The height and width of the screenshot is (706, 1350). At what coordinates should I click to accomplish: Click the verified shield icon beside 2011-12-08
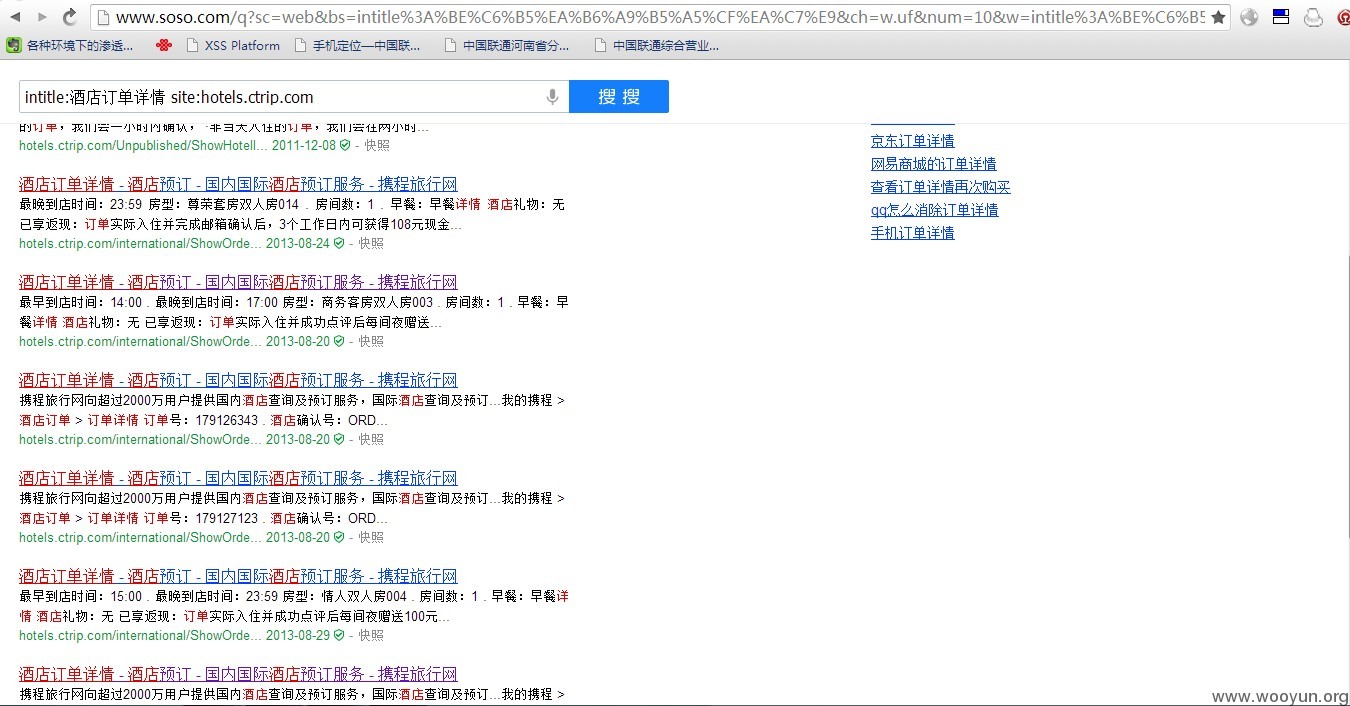pyautogui.click(x=345, y=145)
